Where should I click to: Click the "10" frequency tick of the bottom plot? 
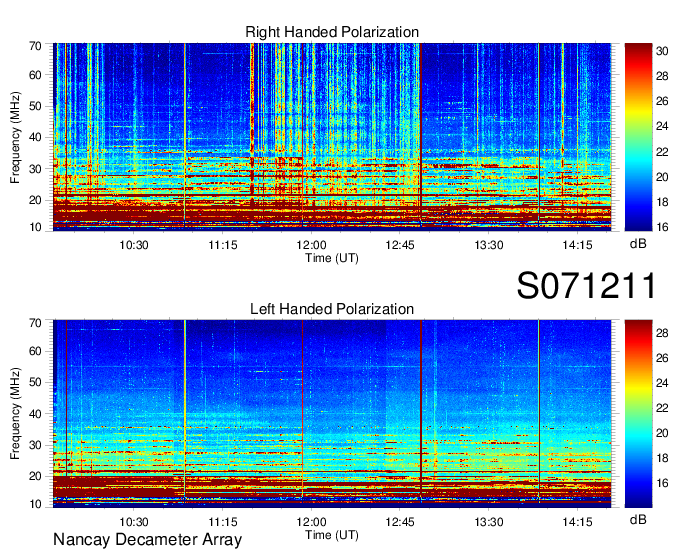coord(35,504)
